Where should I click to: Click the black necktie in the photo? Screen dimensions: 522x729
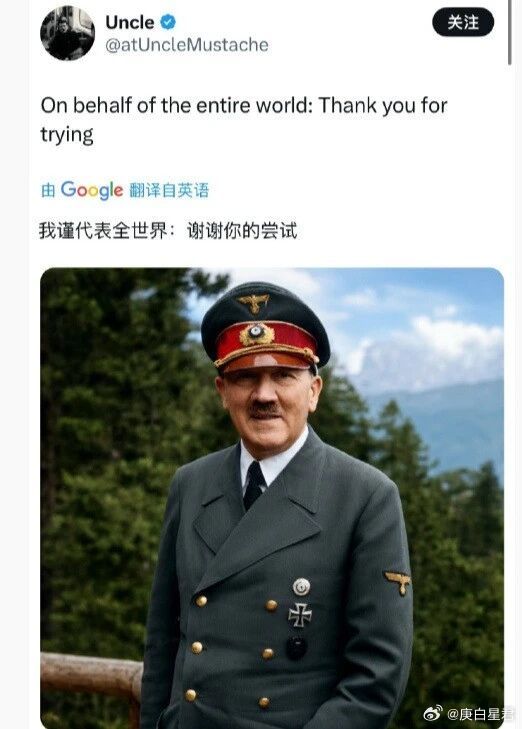pos(254,485)
